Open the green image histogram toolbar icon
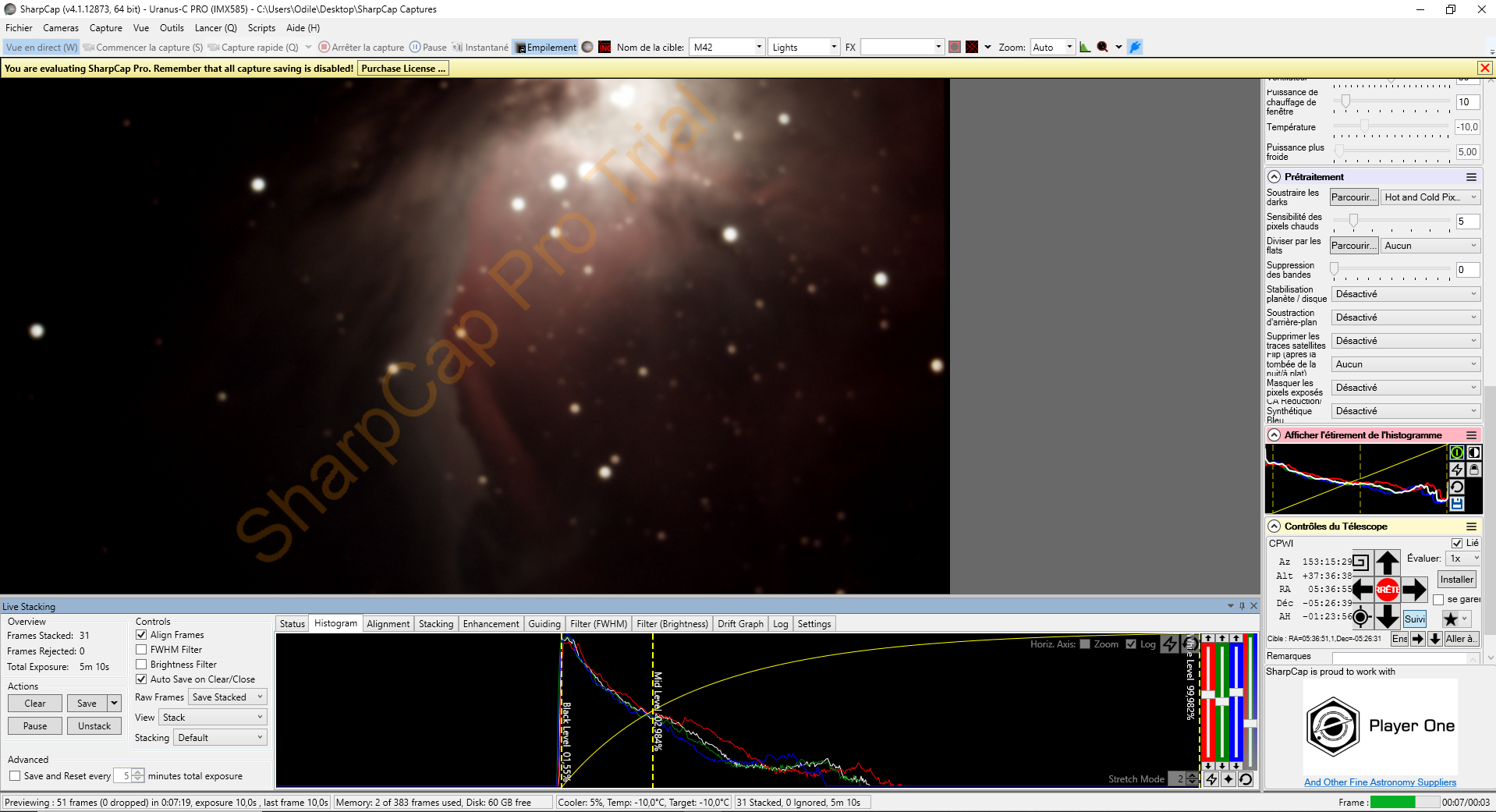This screenshot has height=812, width=1496. coord(1085,48)
